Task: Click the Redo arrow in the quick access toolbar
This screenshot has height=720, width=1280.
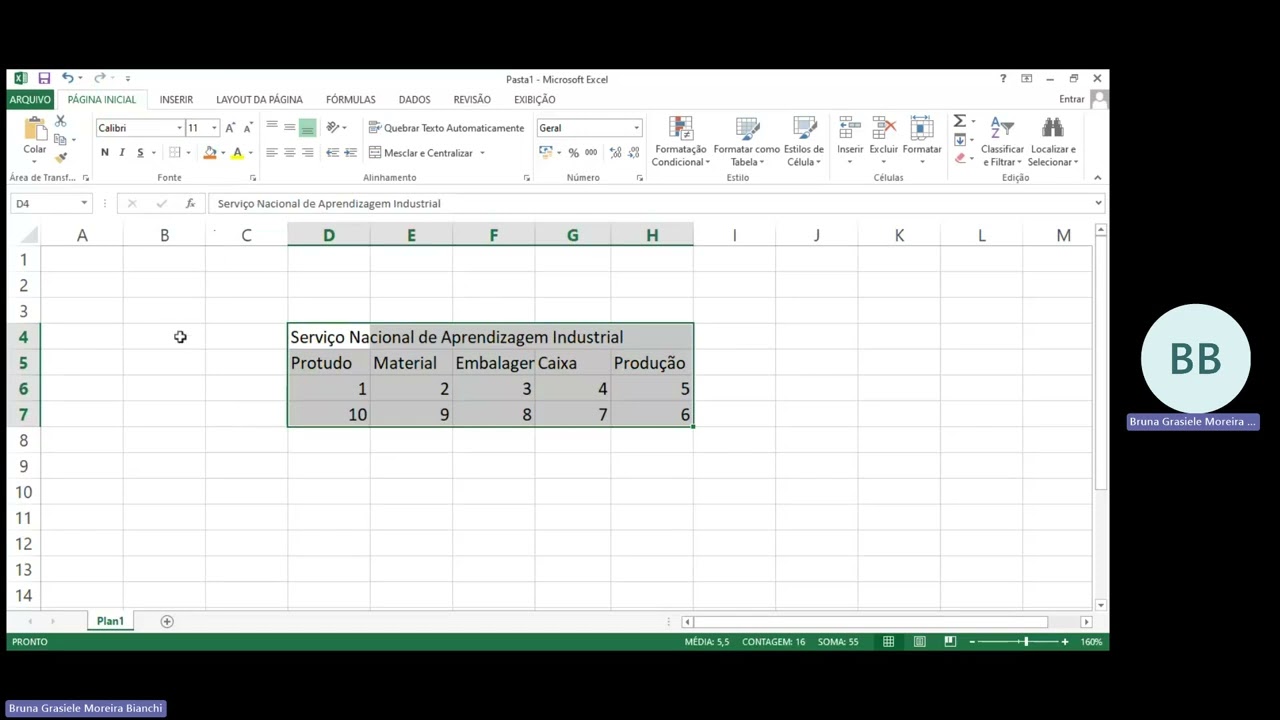Action: pos(99,78)
